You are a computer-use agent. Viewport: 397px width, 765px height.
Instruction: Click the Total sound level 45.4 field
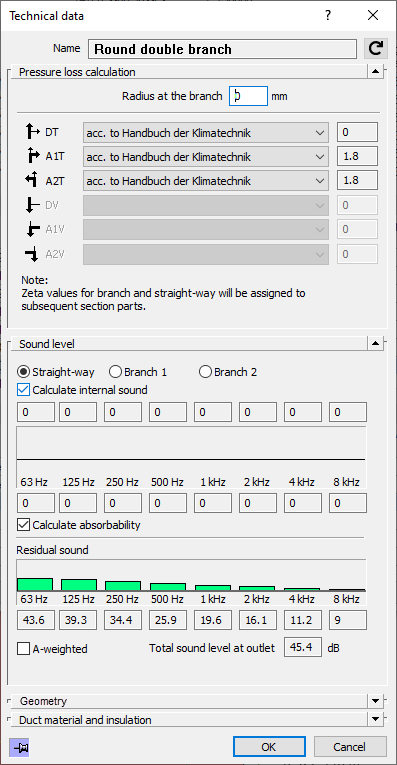point(303,647)
